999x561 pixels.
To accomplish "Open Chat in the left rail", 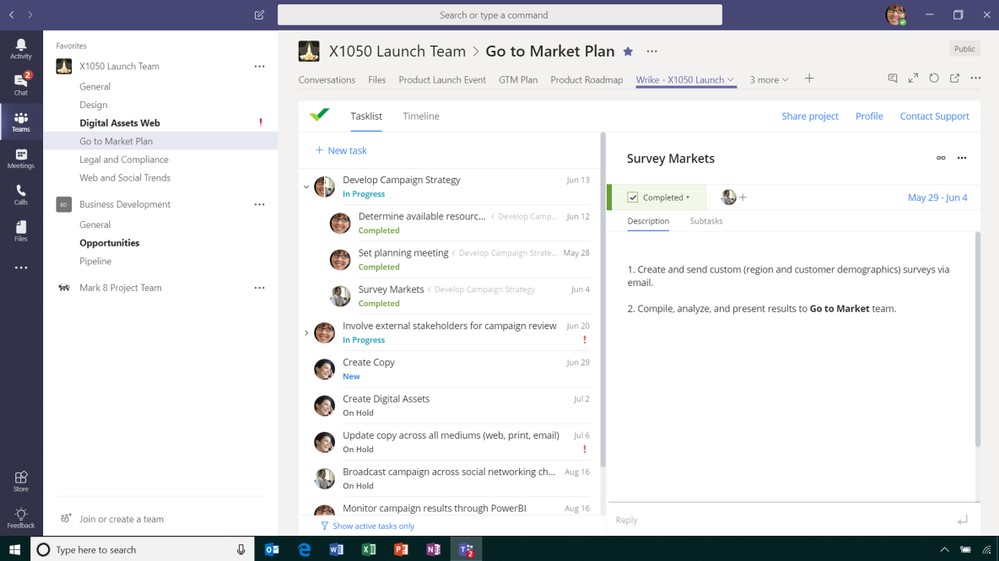I will click(x=20, y=84).
